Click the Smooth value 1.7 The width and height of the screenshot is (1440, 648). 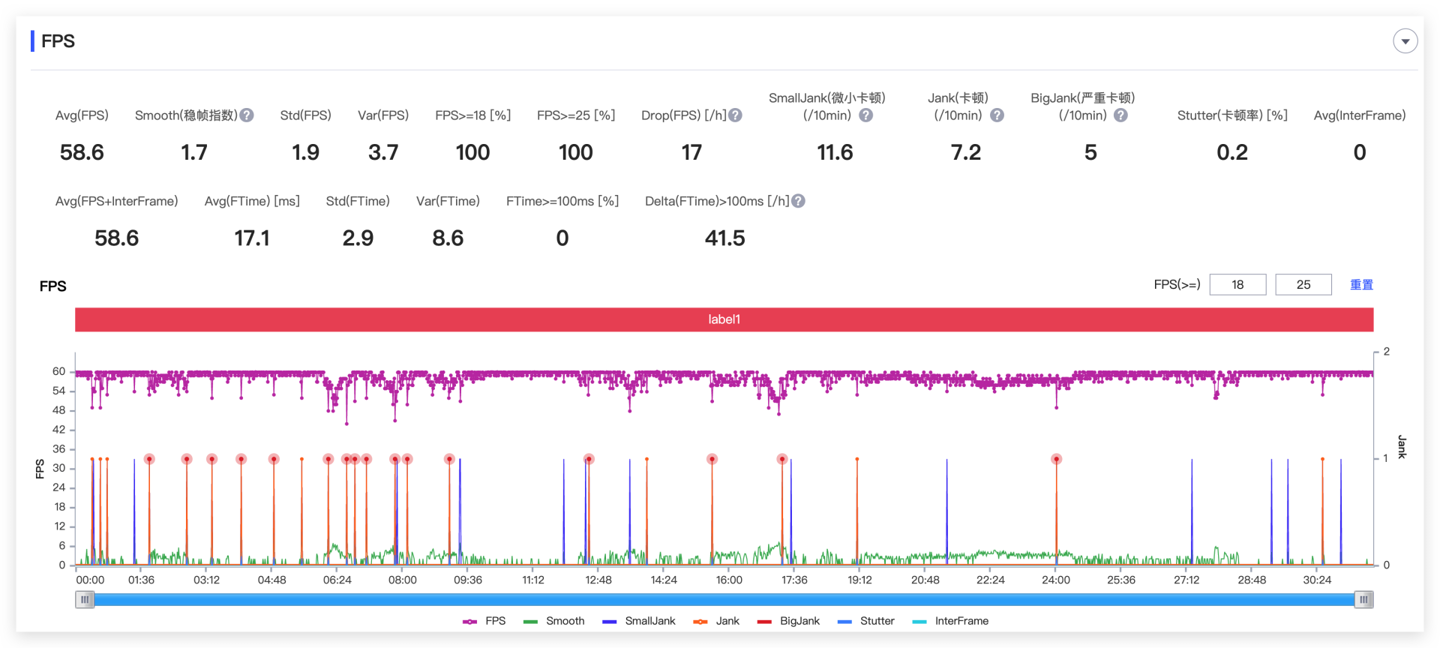coord(194,152)
